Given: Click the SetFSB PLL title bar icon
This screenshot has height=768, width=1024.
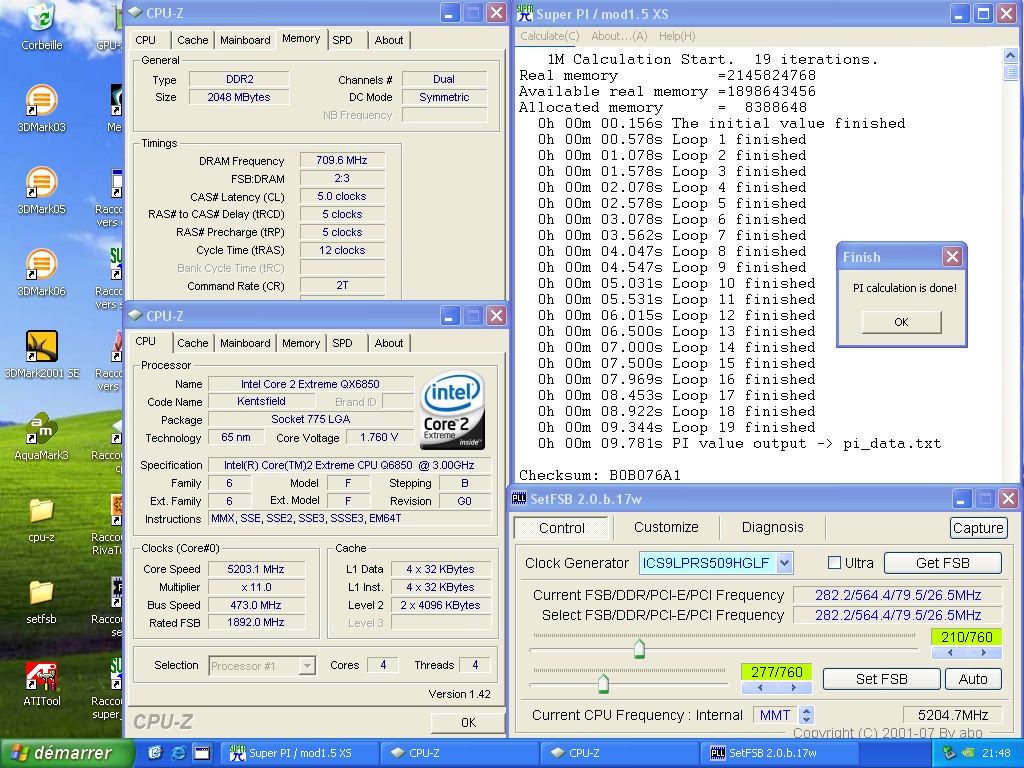Looking at the screenshot, I should point(519,499).
